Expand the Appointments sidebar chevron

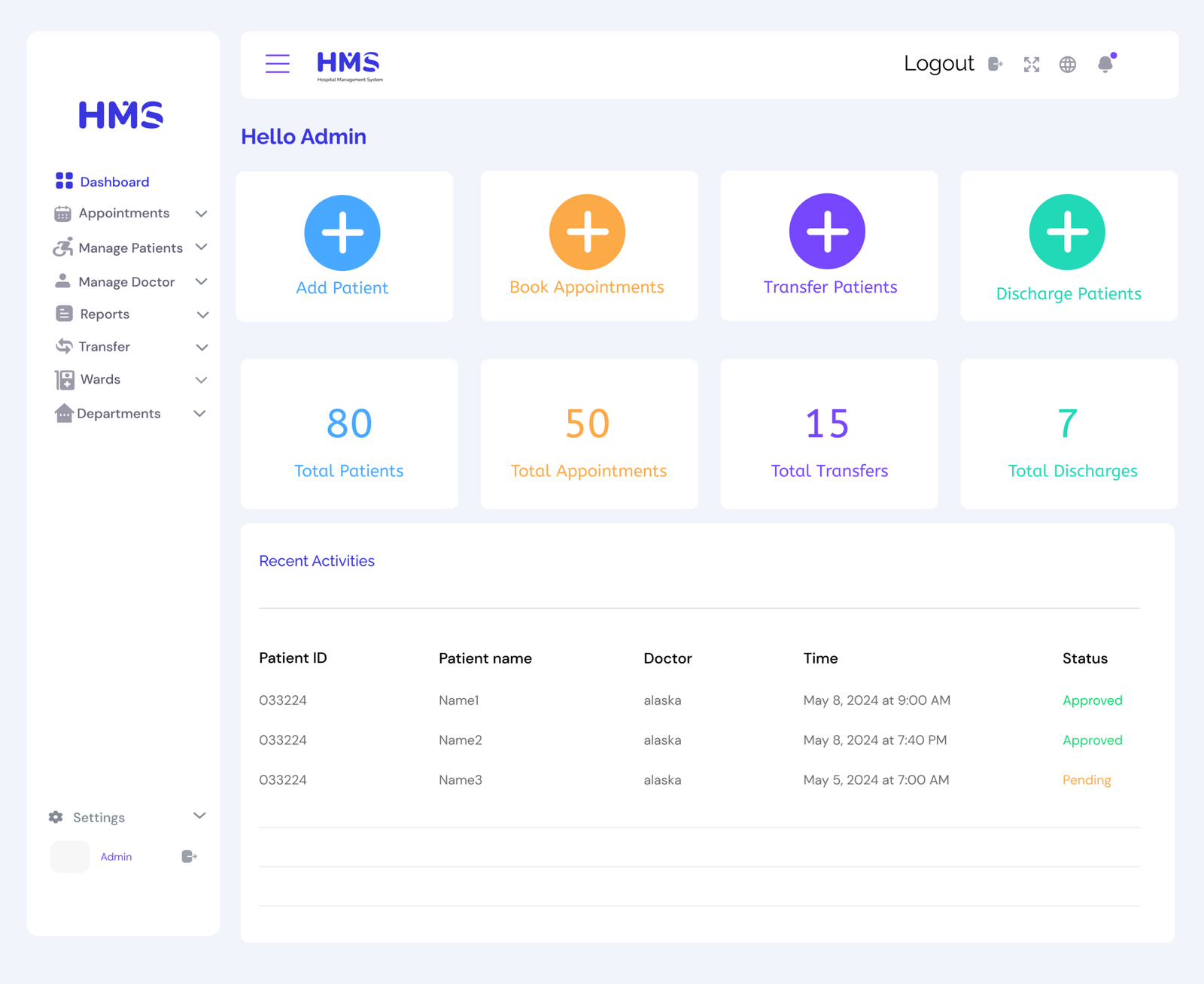click(201, 214)
